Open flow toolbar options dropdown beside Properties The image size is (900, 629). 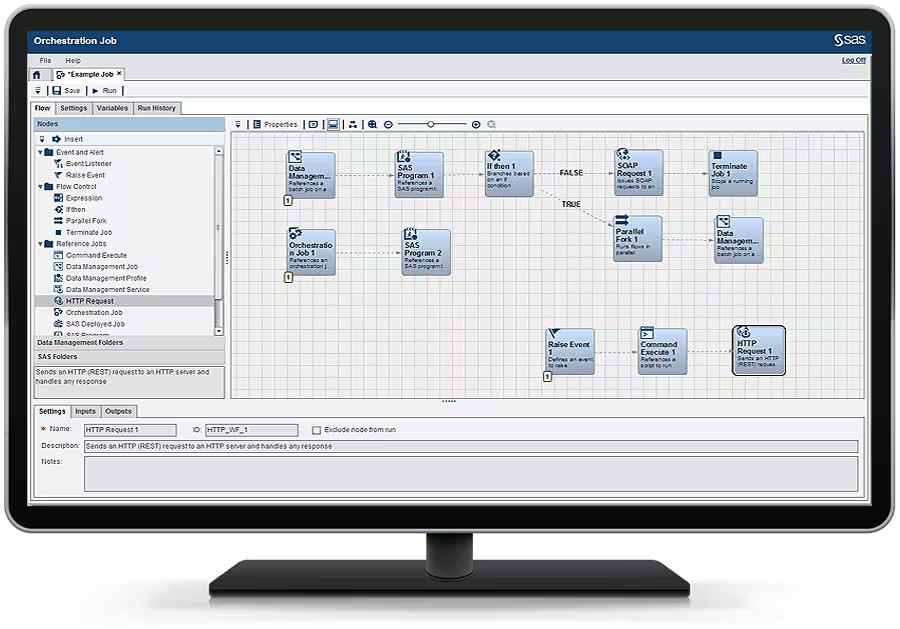point(238,124)
